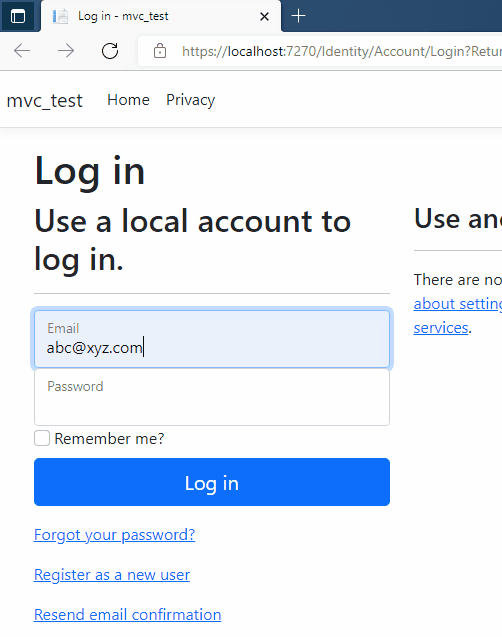
Task: Click the mvc_test brand link
Action: [45, 101]
